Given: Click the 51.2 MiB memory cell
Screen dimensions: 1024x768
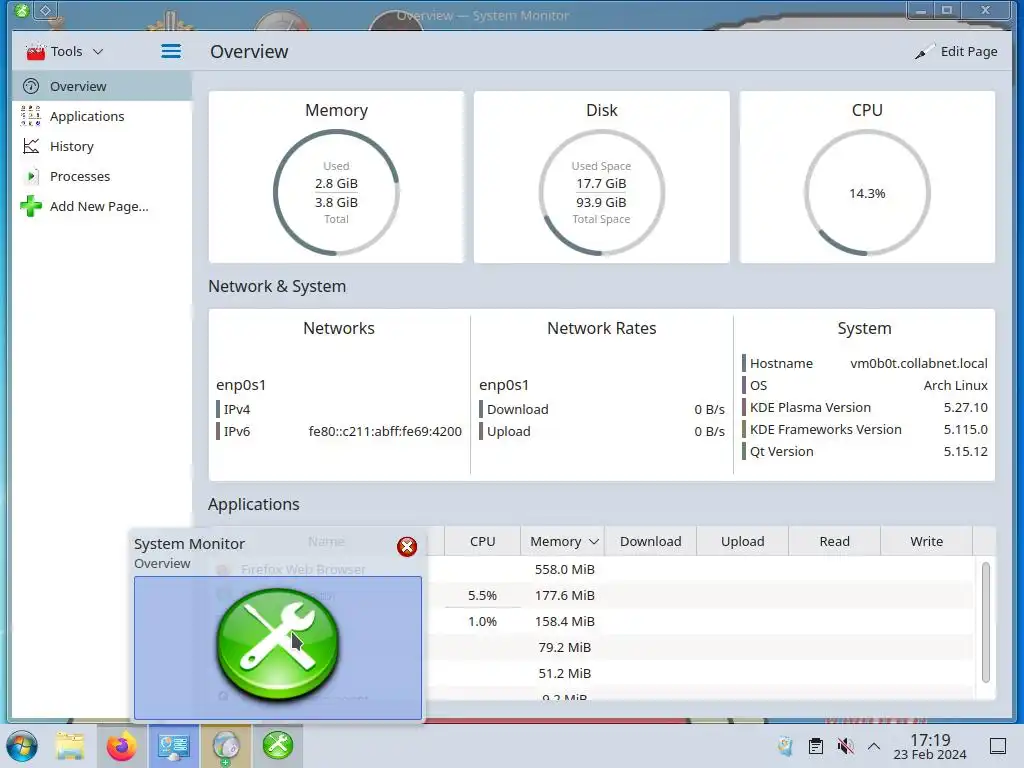Looking at the screenshot, I should [564, 673].
